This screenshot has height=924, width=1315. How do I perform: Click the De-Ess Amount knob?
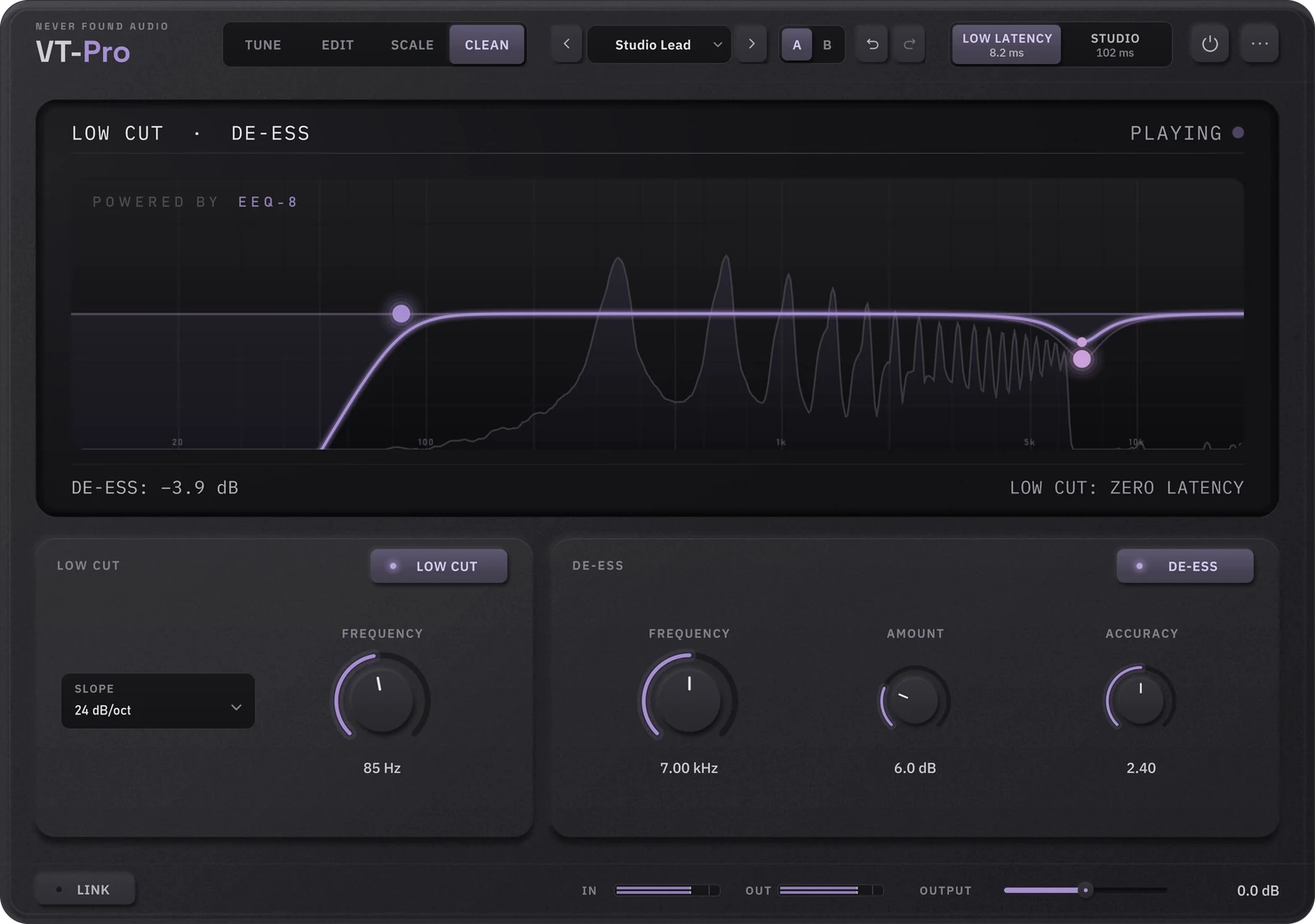(915, 699)
